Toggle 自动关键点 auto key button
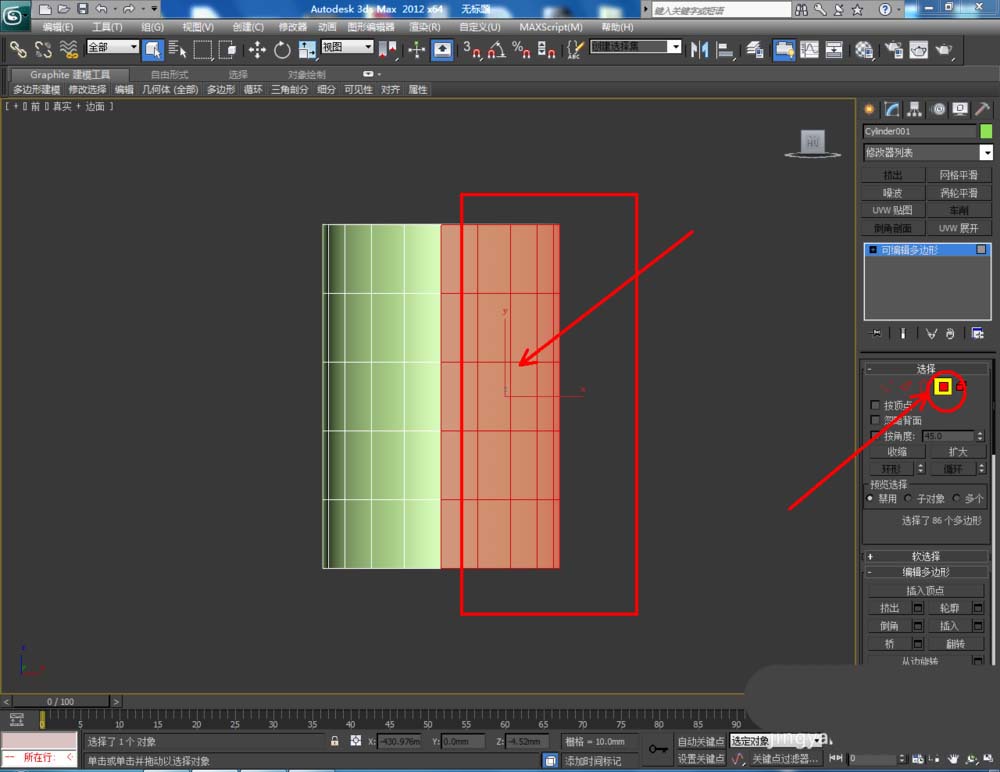The width and height of the screenshot is (1000, 772). pyautogui.click(x=700, y=741)
